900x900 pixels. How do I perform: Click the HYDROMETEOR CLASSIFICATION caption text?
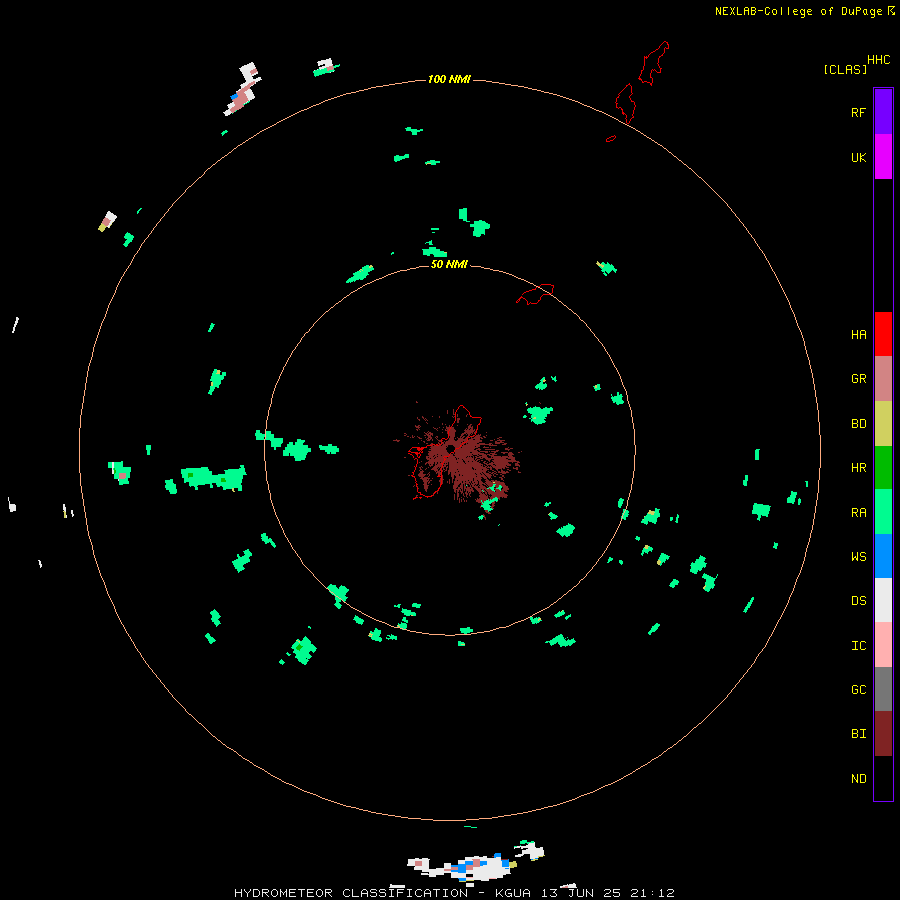coord(351,893)
